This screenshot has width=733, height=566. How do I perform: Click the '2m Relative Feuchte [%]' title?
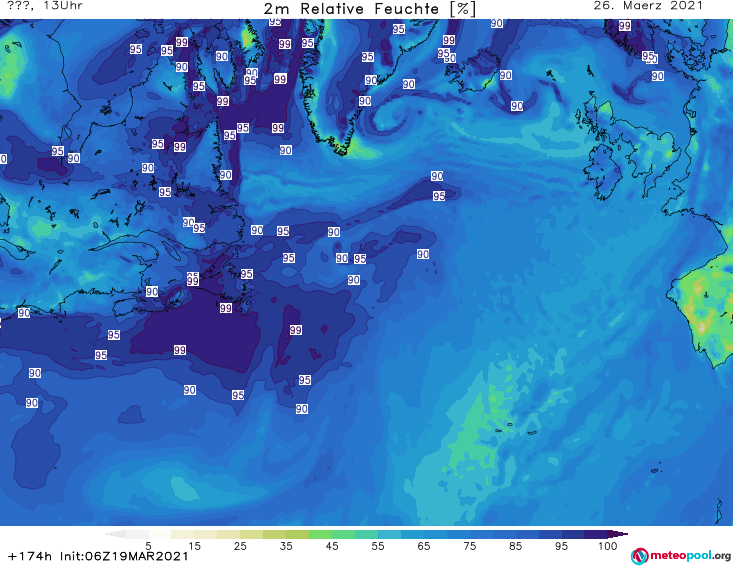coord(370,9)
